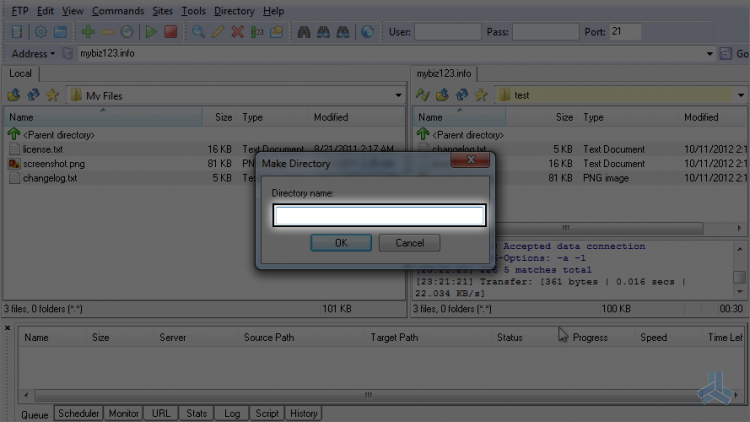Click the magnifying glass view icon
This screenshot has height=422, width=750.
pyautogui.click(x=198, y=32)
